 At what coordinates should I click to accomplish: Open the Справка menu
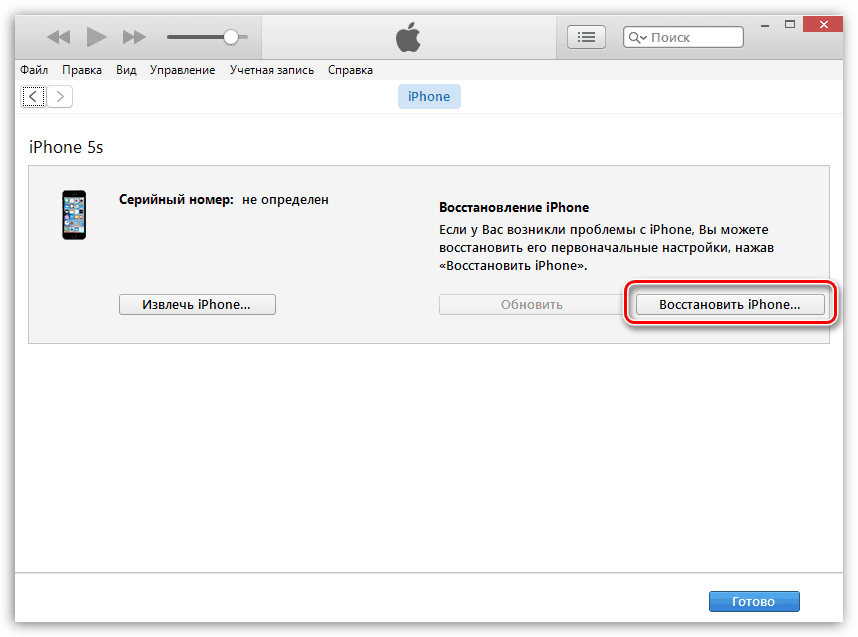coord(350,70)
